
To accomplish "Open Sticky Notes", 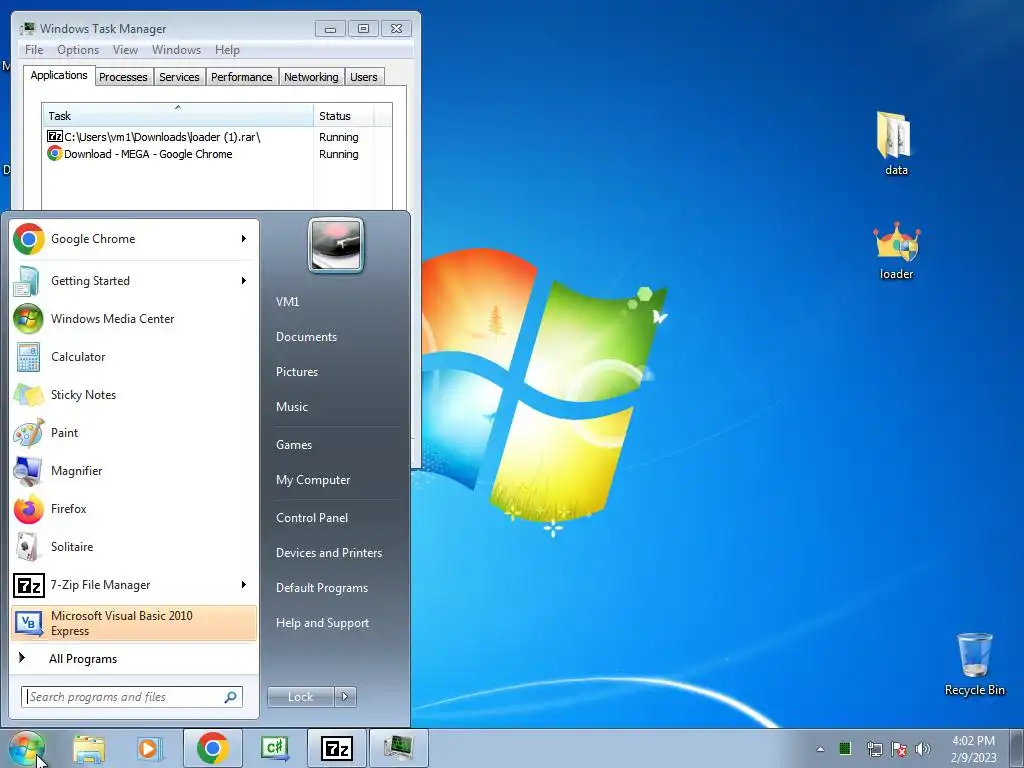I will click(x=134, y=394).
